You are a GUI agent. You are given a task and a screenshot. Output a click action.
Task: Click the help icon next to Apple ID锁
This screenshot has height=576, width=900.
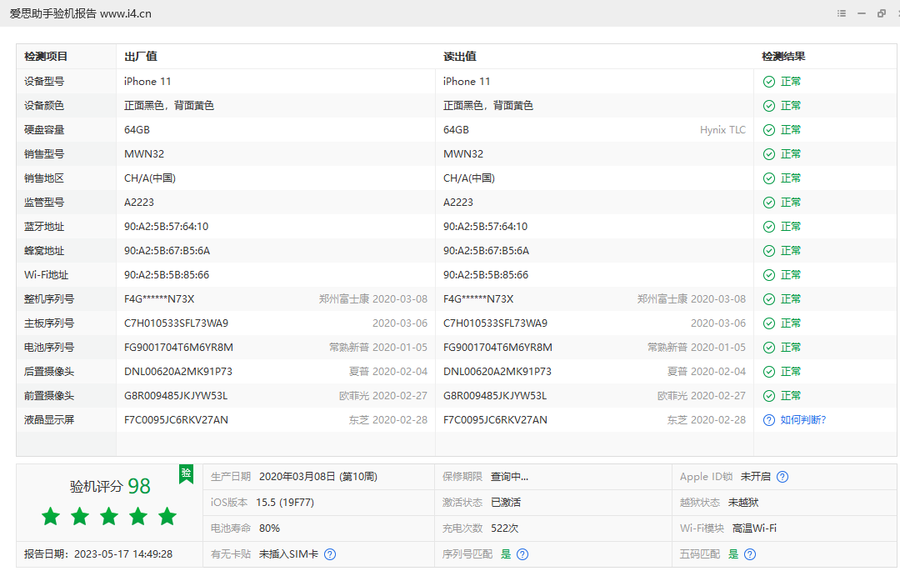pos(782,478)
